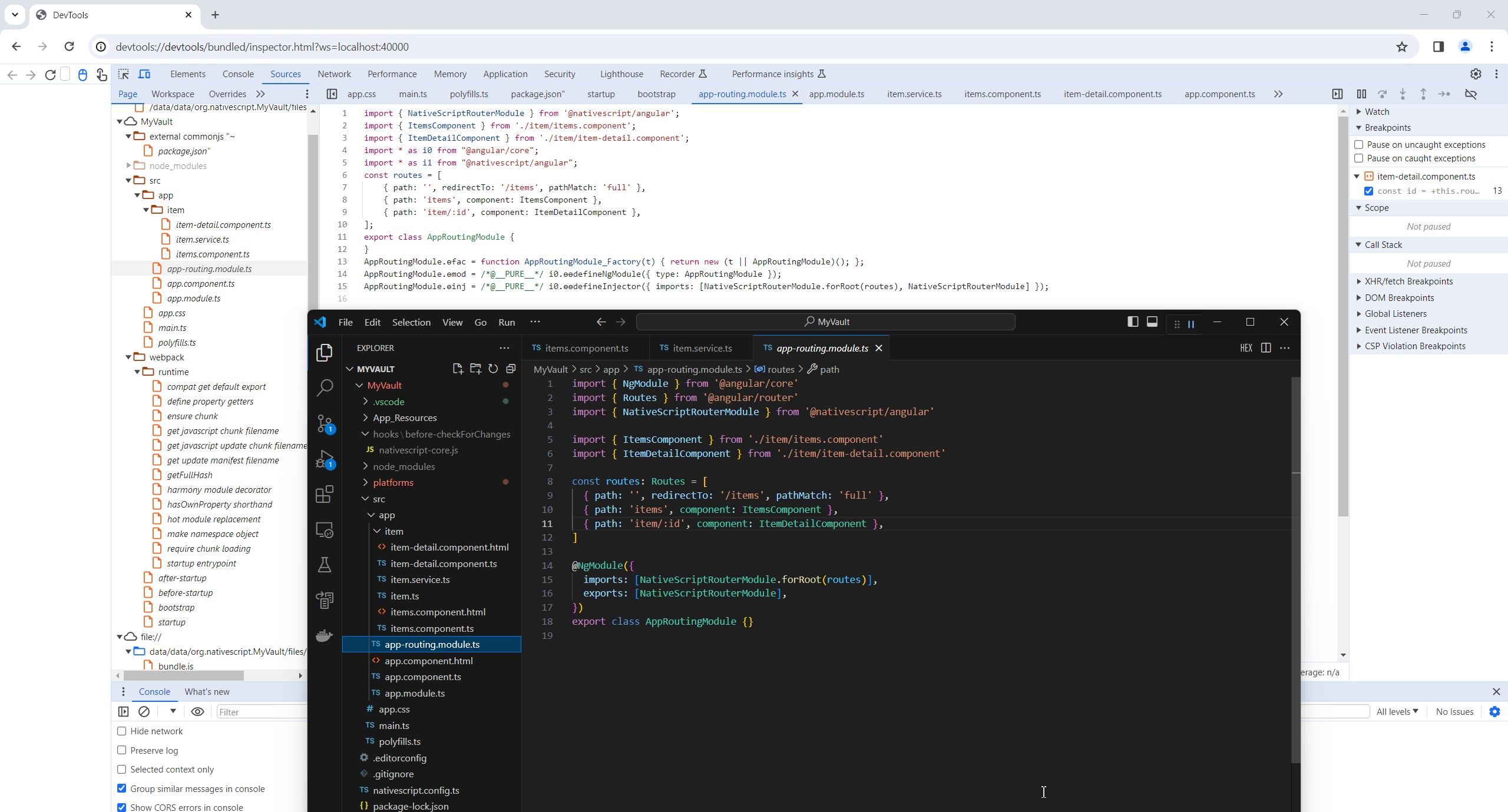Click the New File icon in Explorer
The width and height of the screenshot is (1508, 812).
pos(458,369)
